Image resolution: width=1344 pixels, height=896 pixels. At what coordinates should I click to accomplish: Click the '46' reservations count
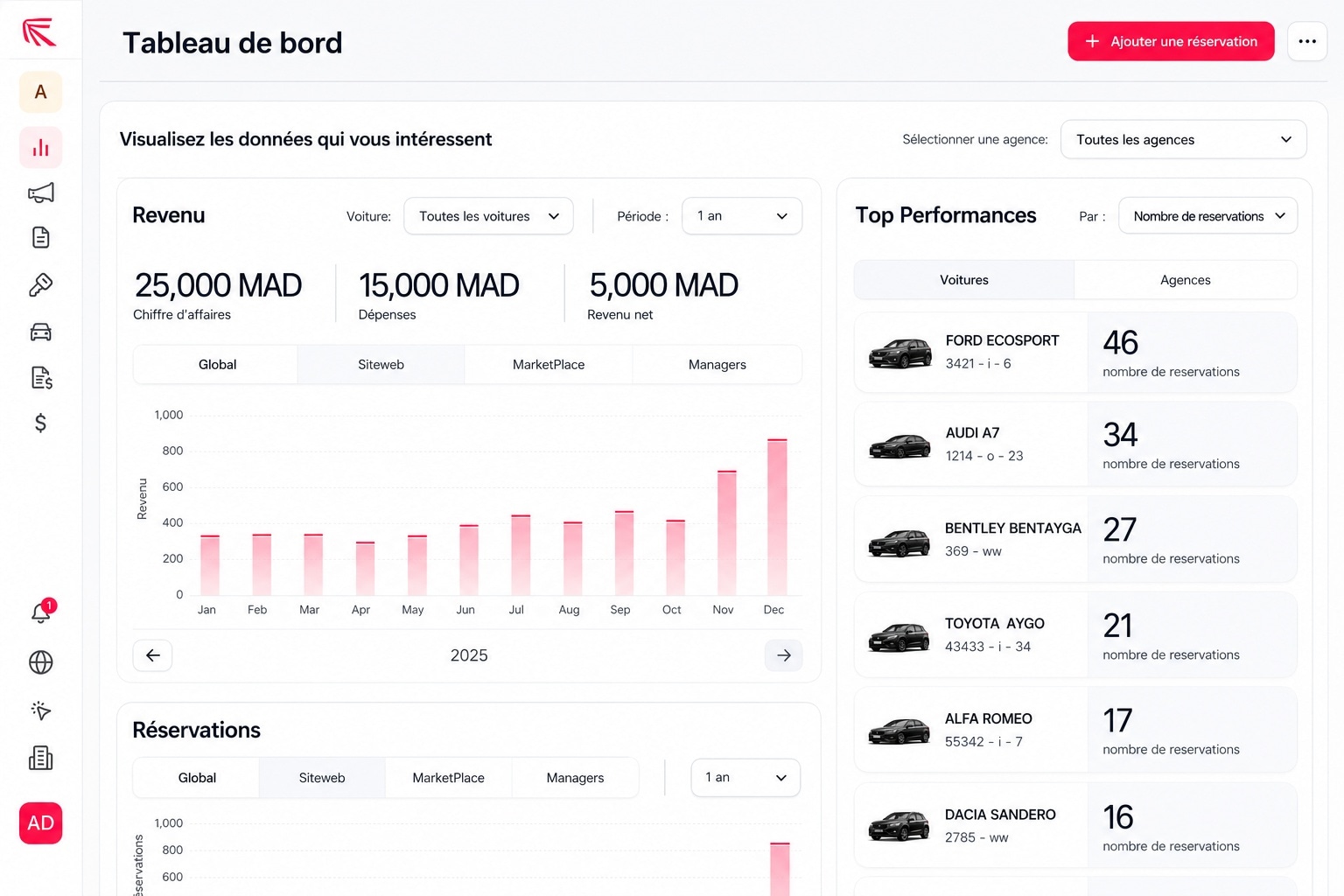pyautogui.click(x=1120, y=342)
